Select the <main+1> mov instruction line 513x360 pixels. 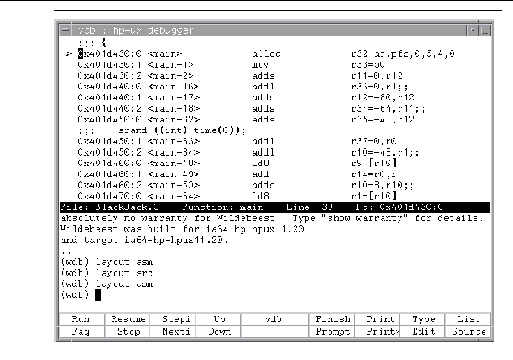point(231,65)
